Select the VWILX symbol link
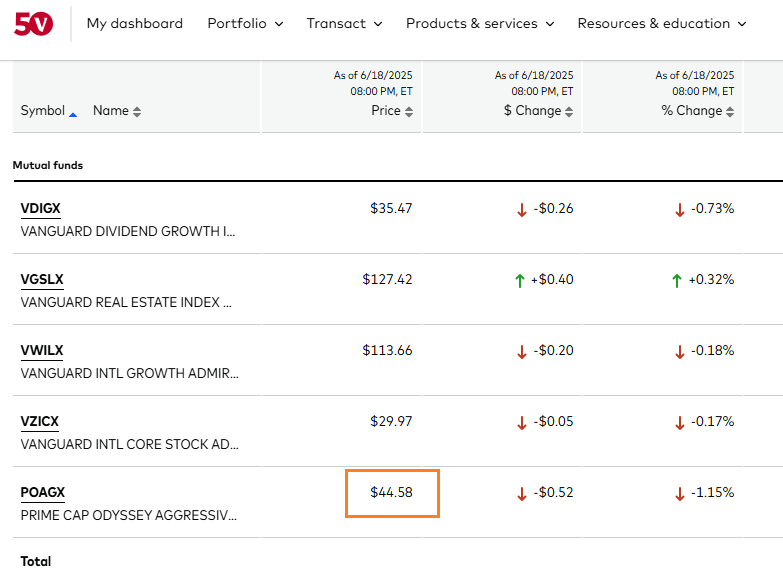The width and height of the screenshot is (783, 586). 42,350
